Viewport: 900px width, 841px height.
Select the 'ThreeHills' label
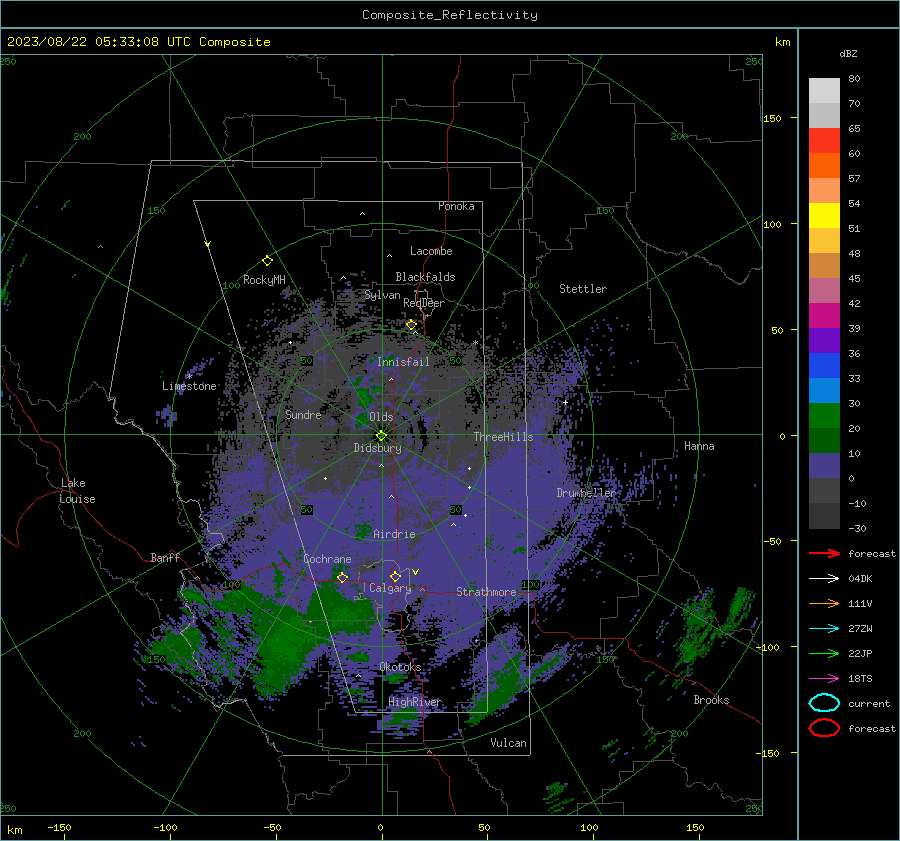click(x=503, y=437)
